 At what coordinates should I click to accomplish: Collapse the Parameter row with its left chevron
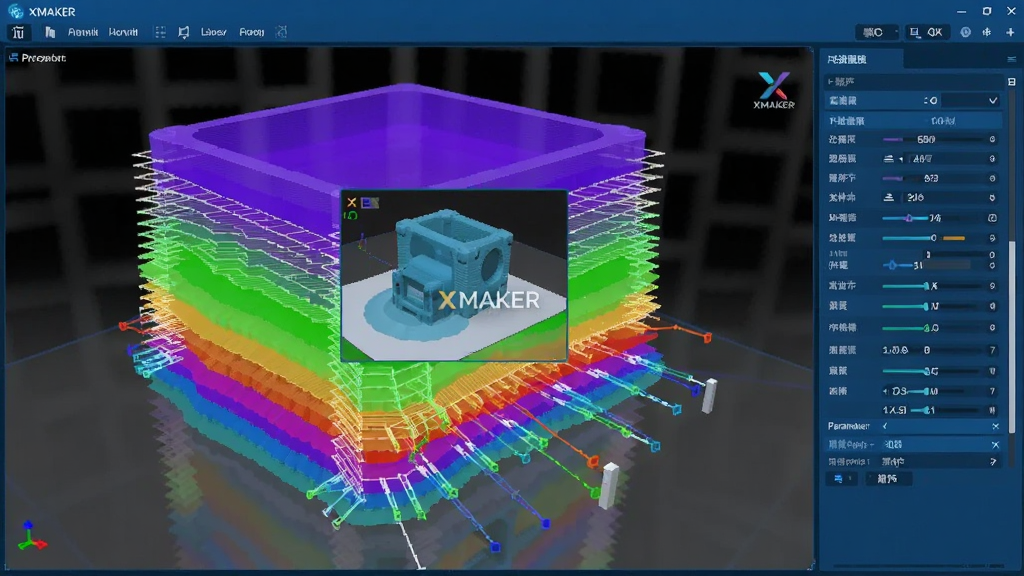pyautogui.click(x=886, y=426)
